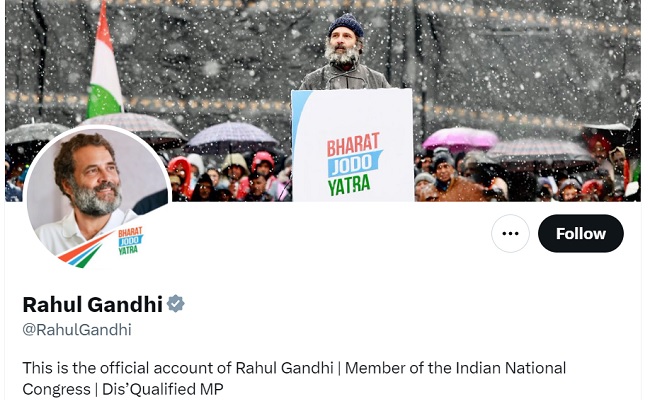Click the speaker's blue beanie hat
The width and height of the screenshot is (650, 400).
pos(346,25)
